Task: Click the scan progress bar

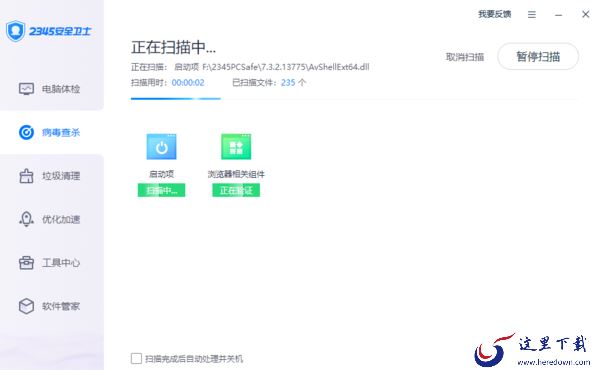Action: (x=353, y=99)
